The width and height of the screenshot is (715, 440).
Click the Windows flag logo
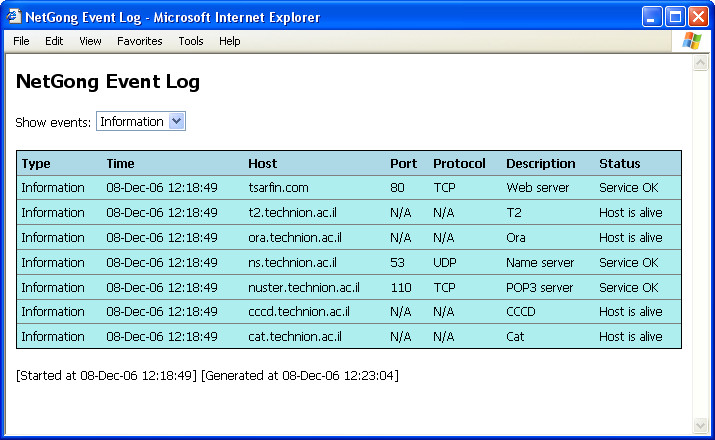pos(692,41)
